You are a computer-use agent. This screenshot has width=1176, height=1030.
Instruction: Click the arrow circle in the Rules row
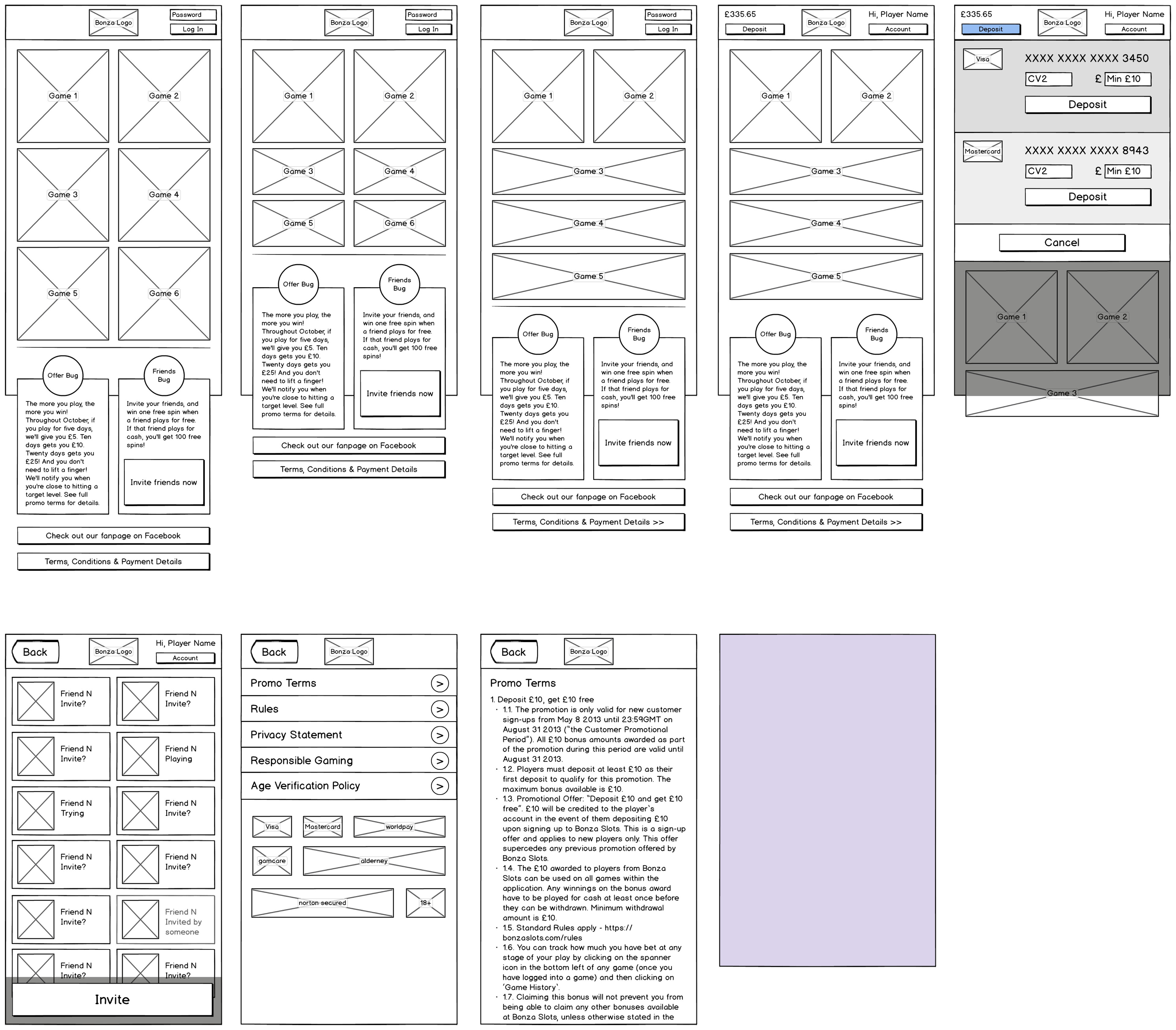click(440, 709)
